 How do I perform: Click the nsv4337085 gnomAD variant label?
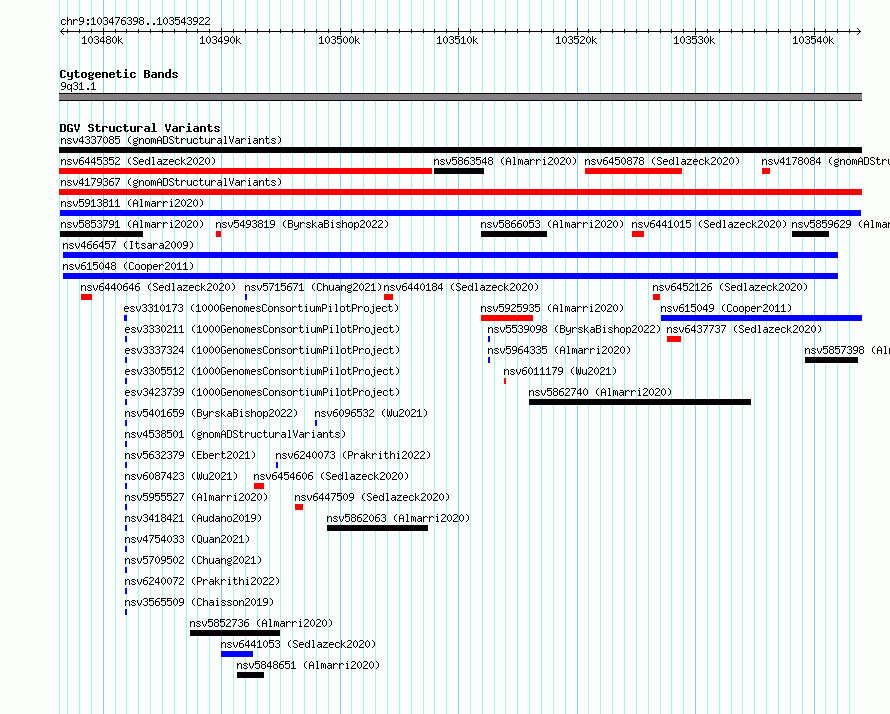coord(171,140)
